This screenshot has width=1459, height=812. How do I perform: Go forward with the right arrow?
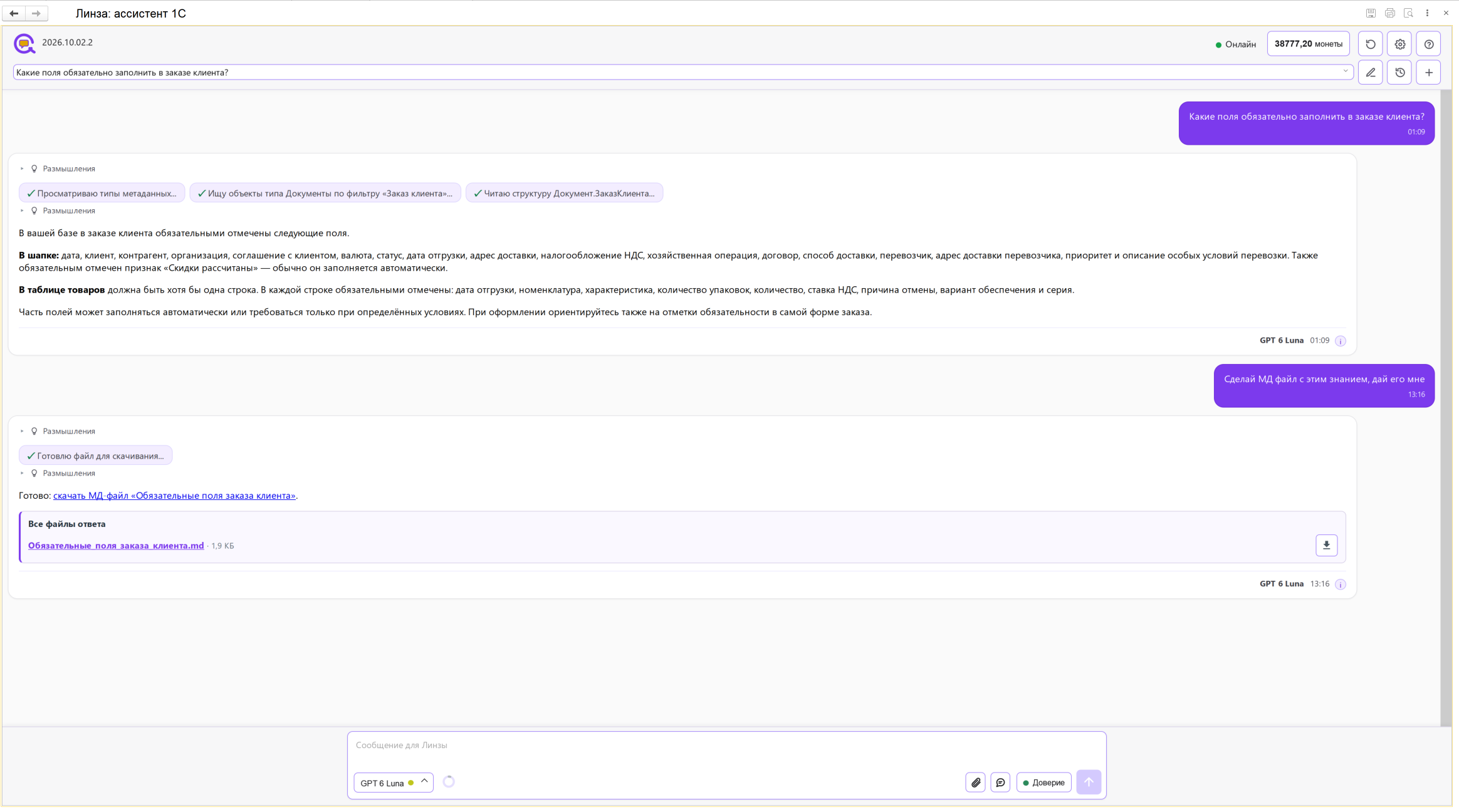(36, 13)
